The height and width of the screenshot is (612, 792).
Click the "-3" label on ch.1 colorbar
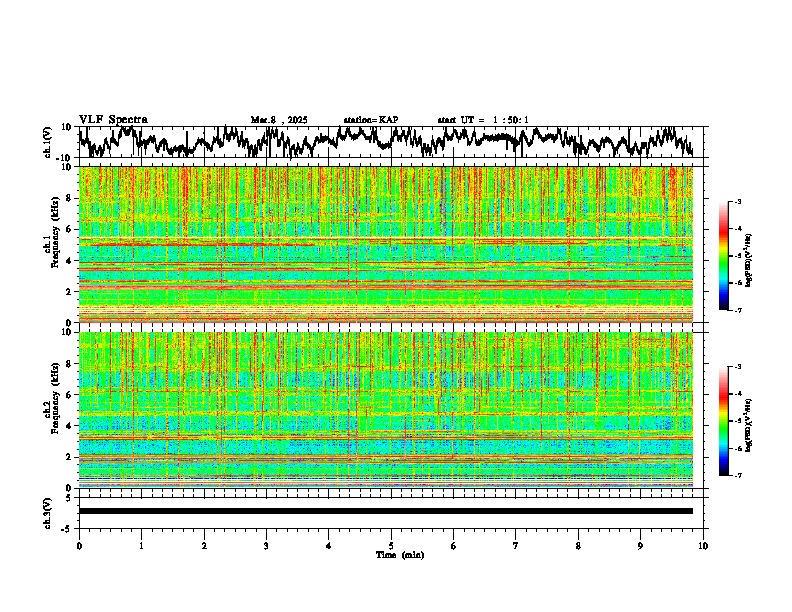737,201
